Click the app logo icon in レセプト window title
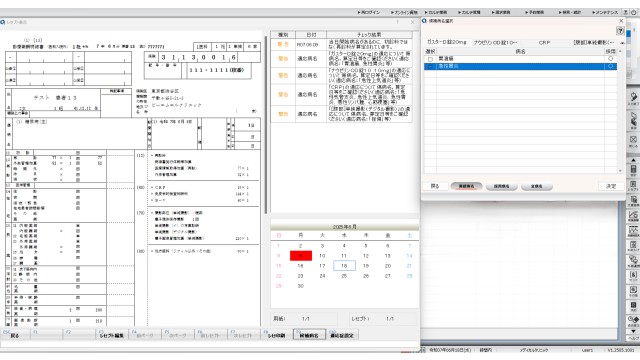640x360 pixels. pos(3,22)
